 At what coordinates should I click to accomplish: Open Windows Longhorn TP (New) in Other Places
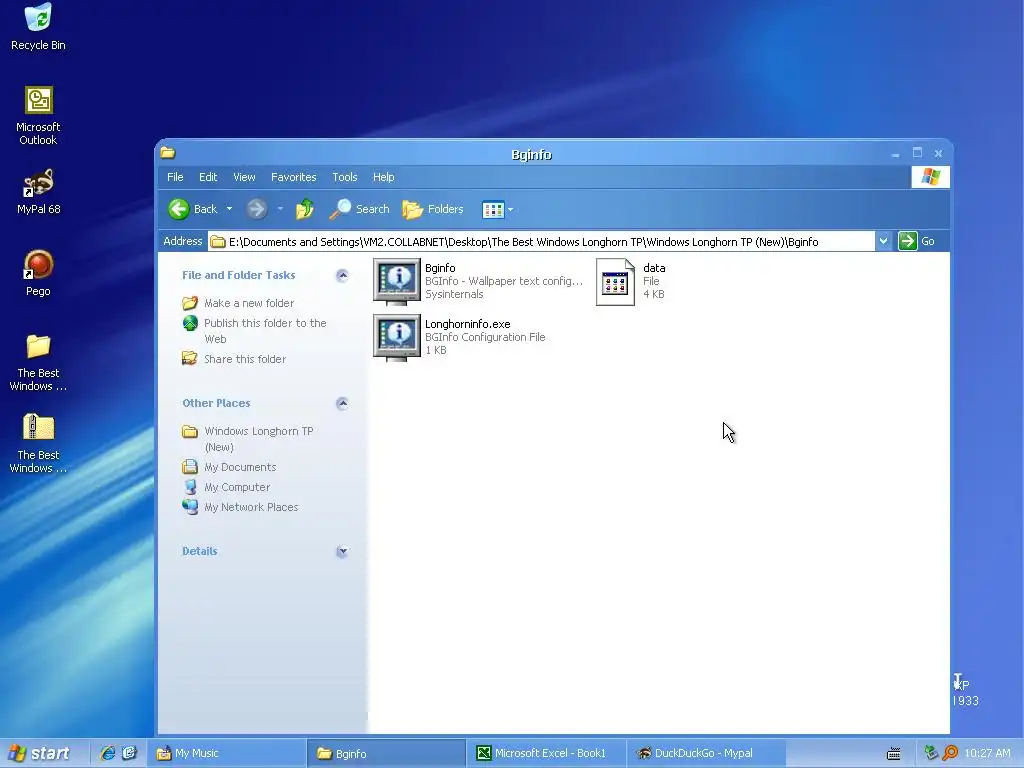pyautogui.click(x=259, y=439)
